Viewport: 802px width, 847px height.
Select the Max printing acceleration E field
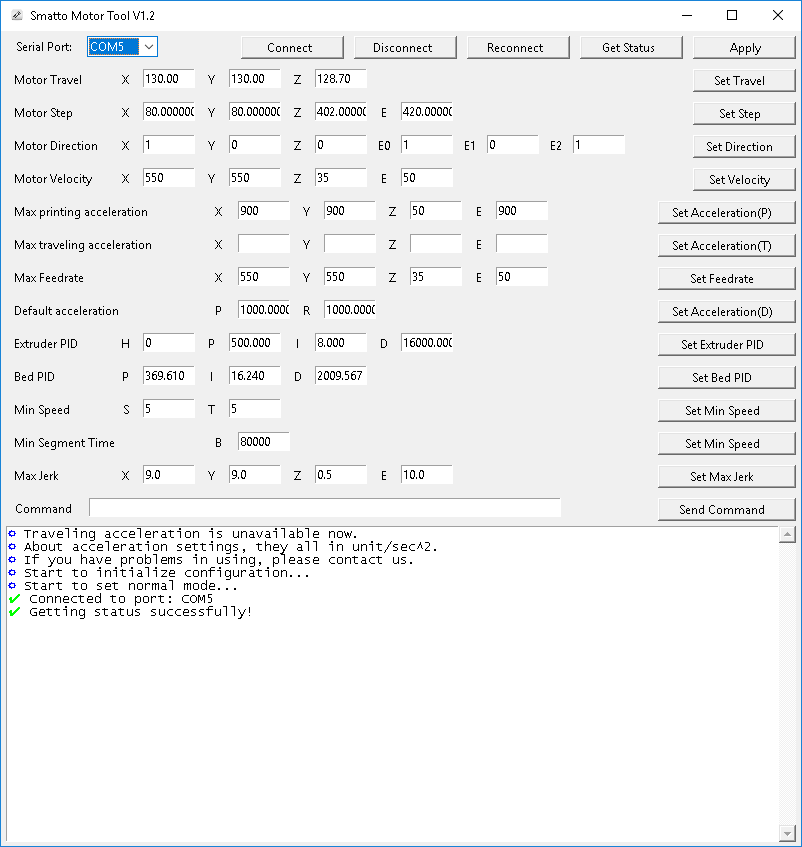522,211
